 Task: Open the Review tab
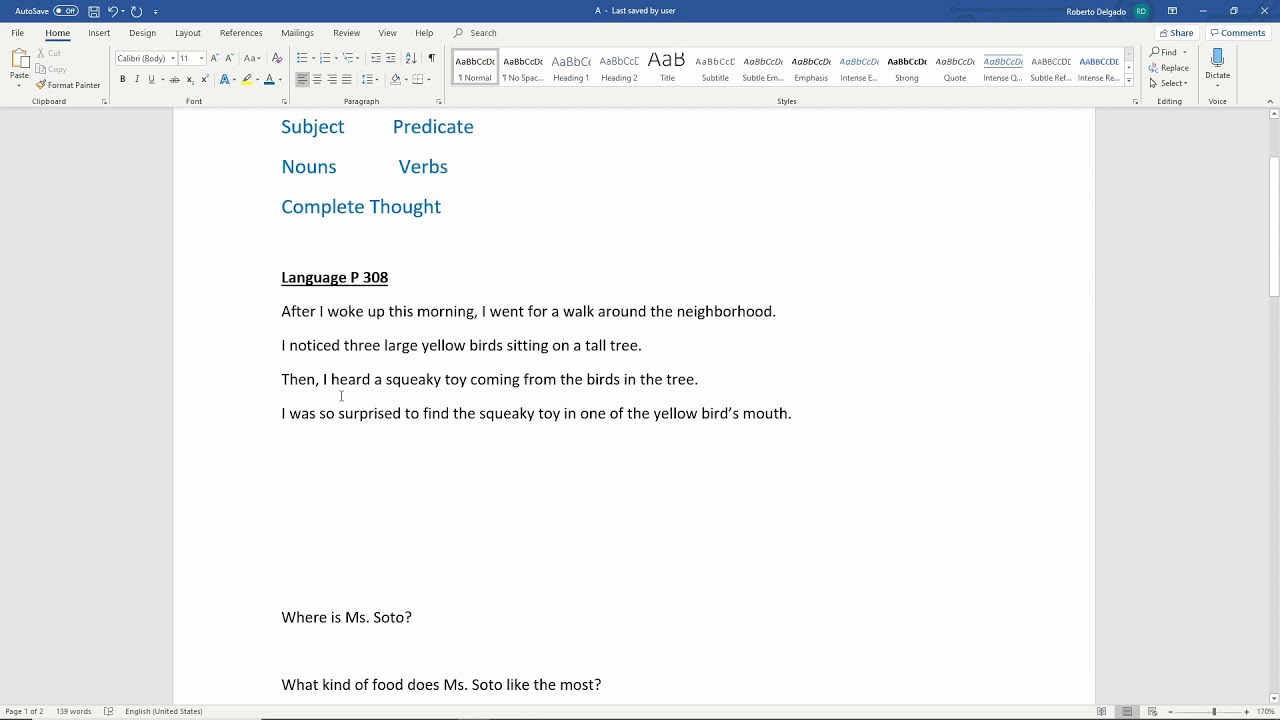346,33
